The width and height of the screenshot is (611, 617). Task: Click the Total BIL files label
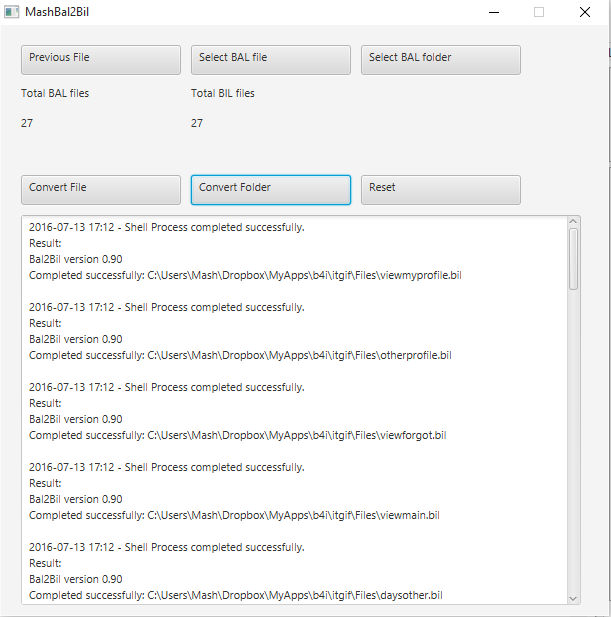tap(223, 94)
